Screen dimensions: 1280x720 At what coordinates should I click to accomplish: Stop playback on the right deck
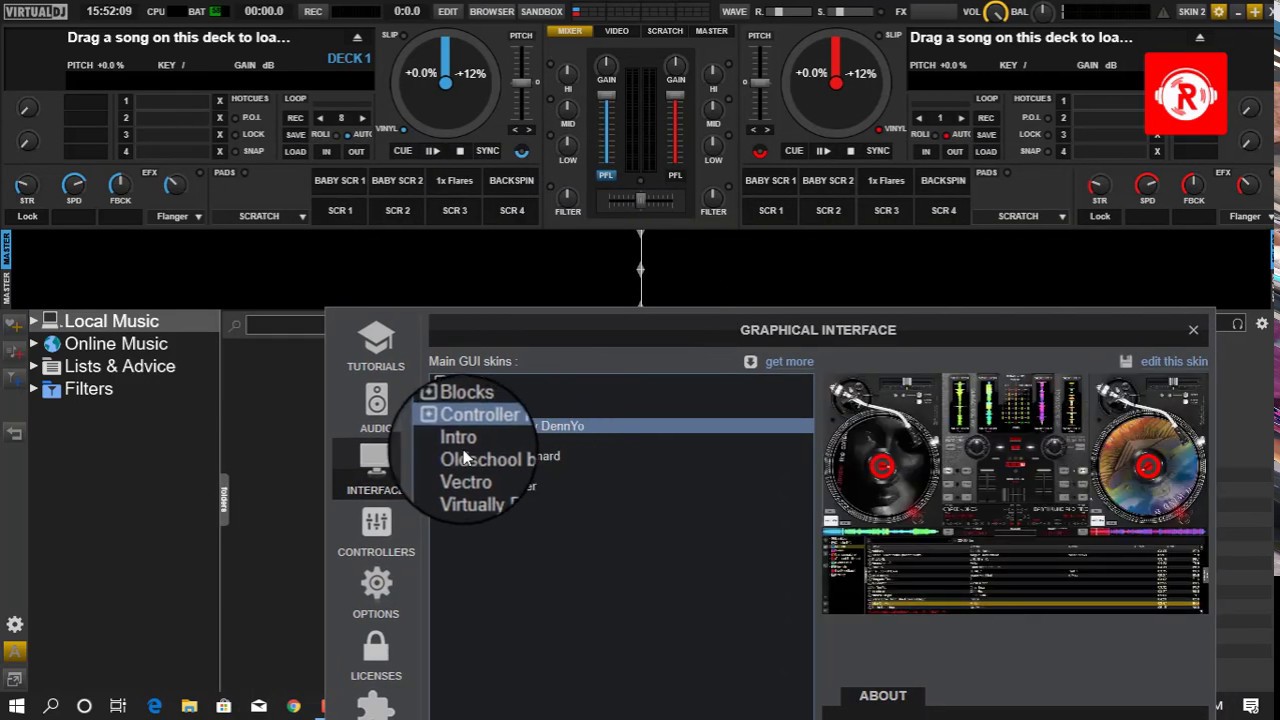[x=850, y=151]
